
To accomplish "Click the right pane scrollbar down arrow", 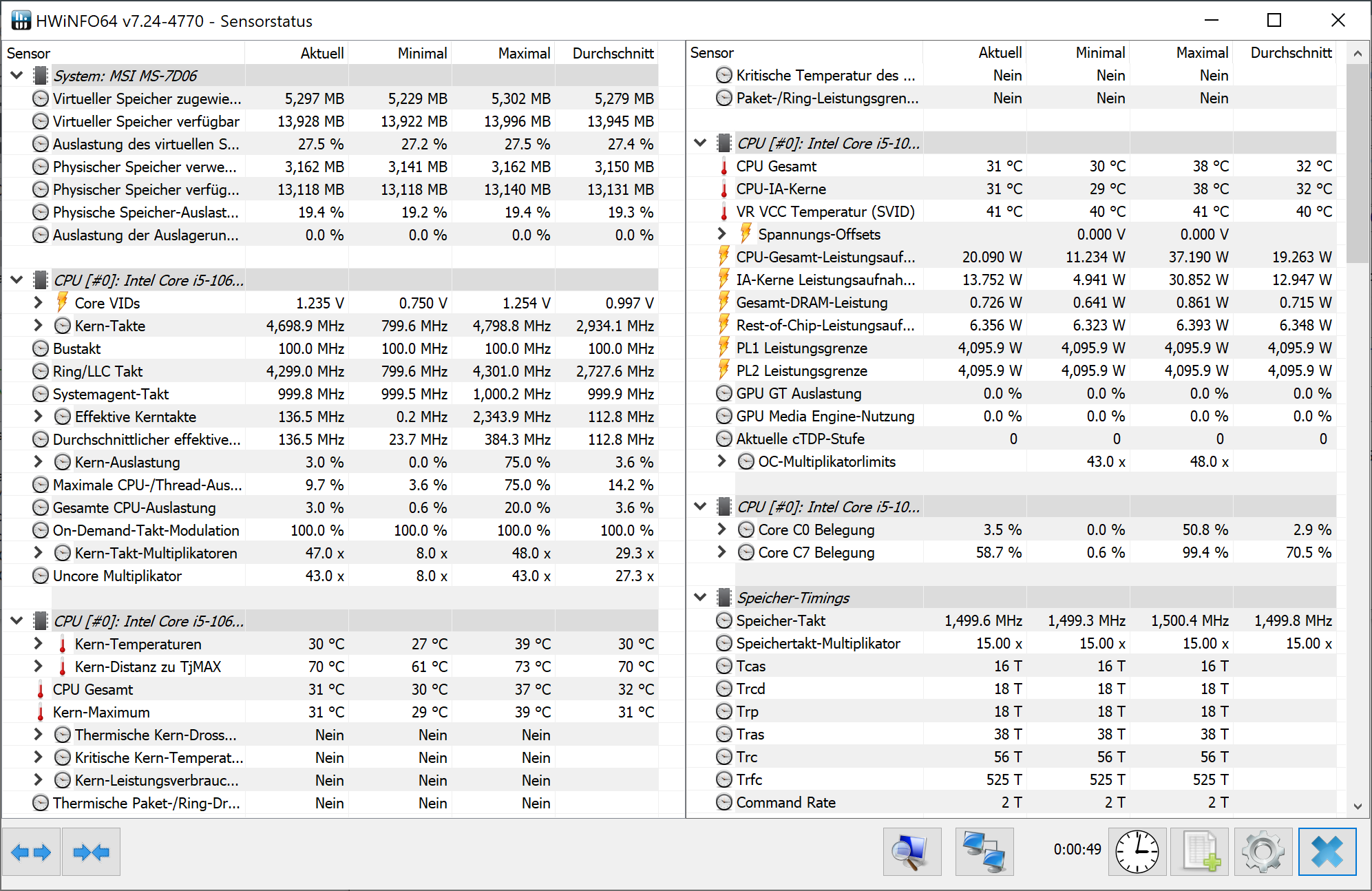I will click(x=1358, y=806).
